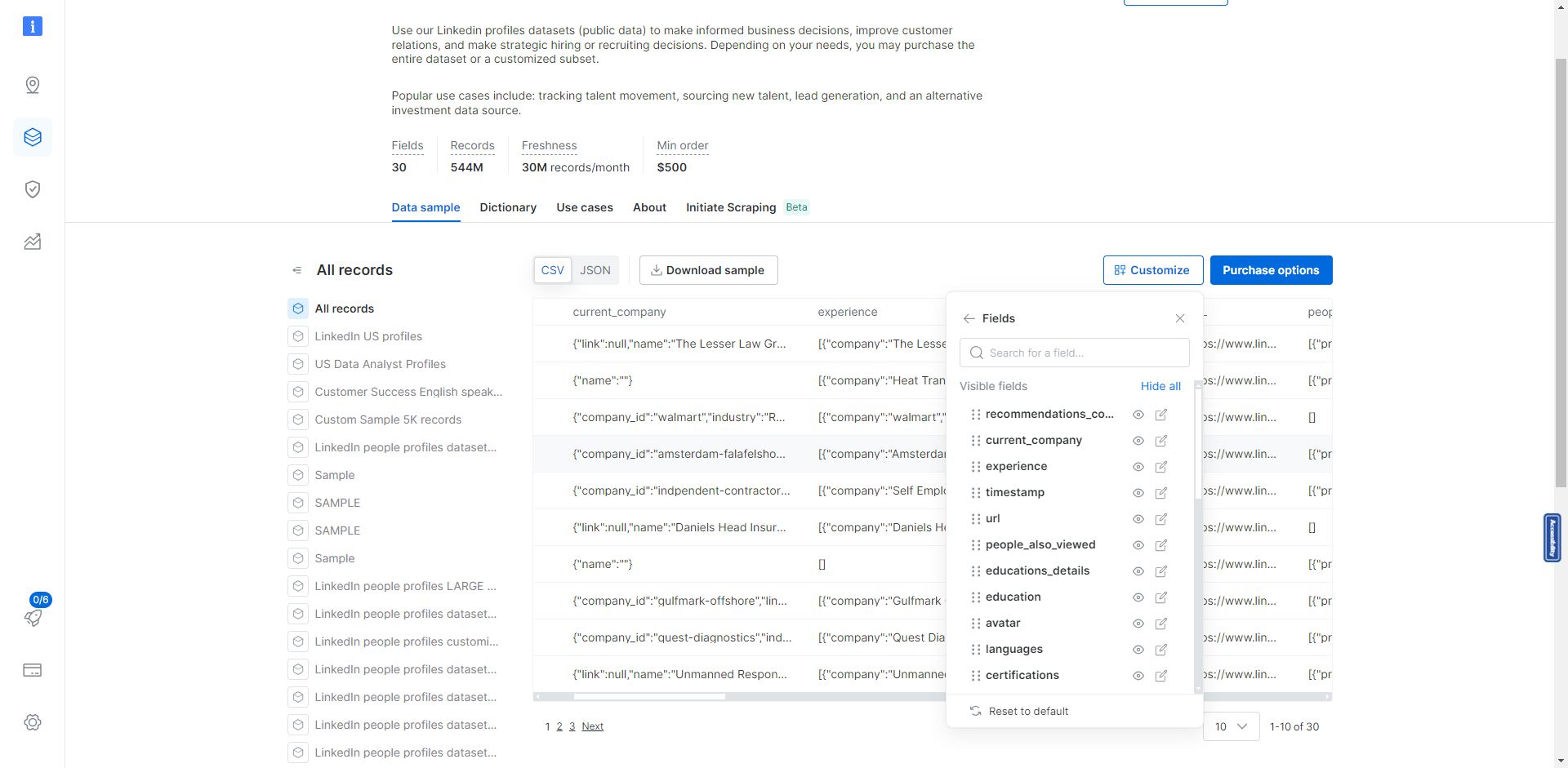Select All records in the list

point(345,309)
